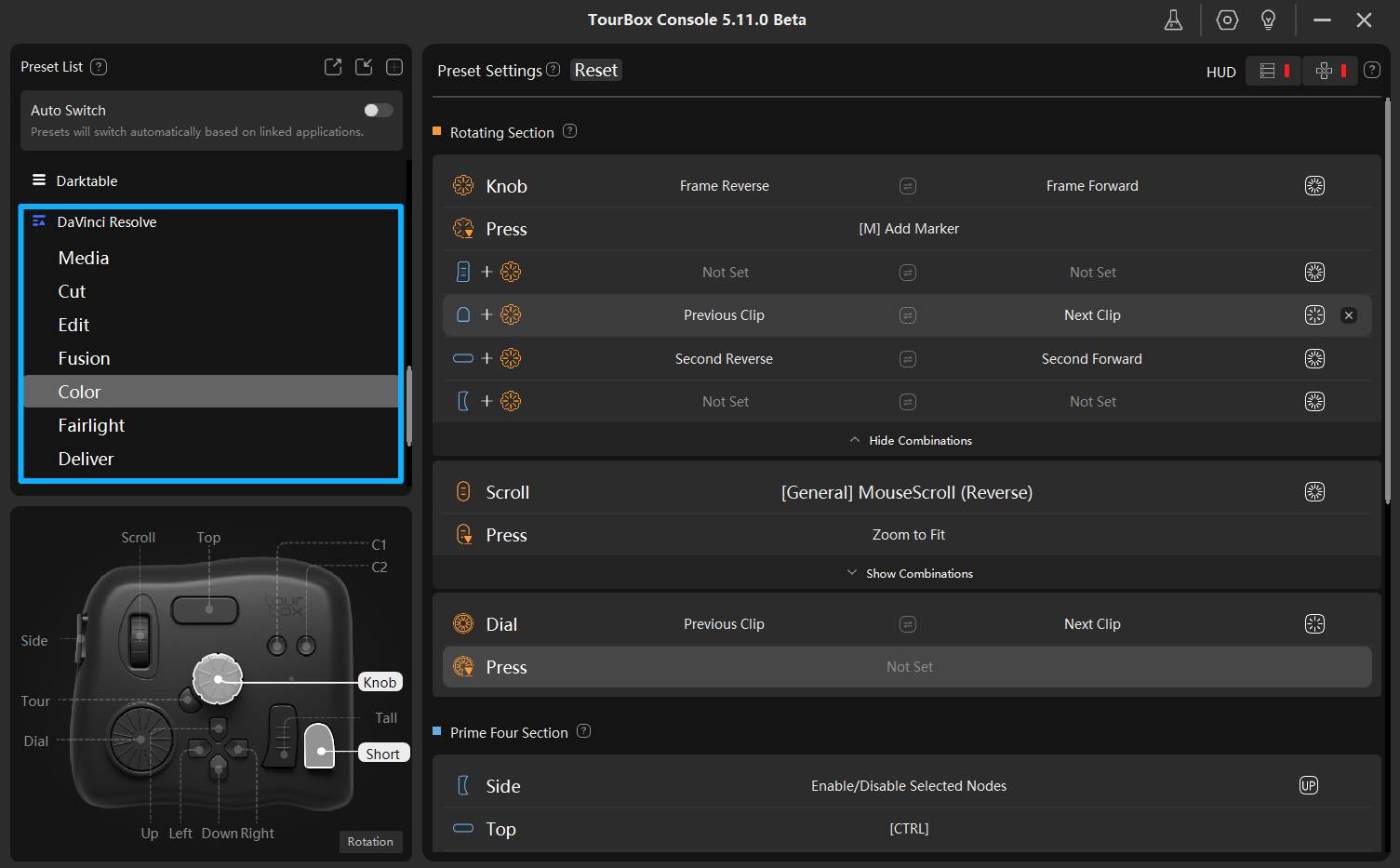Screen dimensions: 1400x868
Task: Enable Auto Switch for presets
Action: tap(378, 110)
